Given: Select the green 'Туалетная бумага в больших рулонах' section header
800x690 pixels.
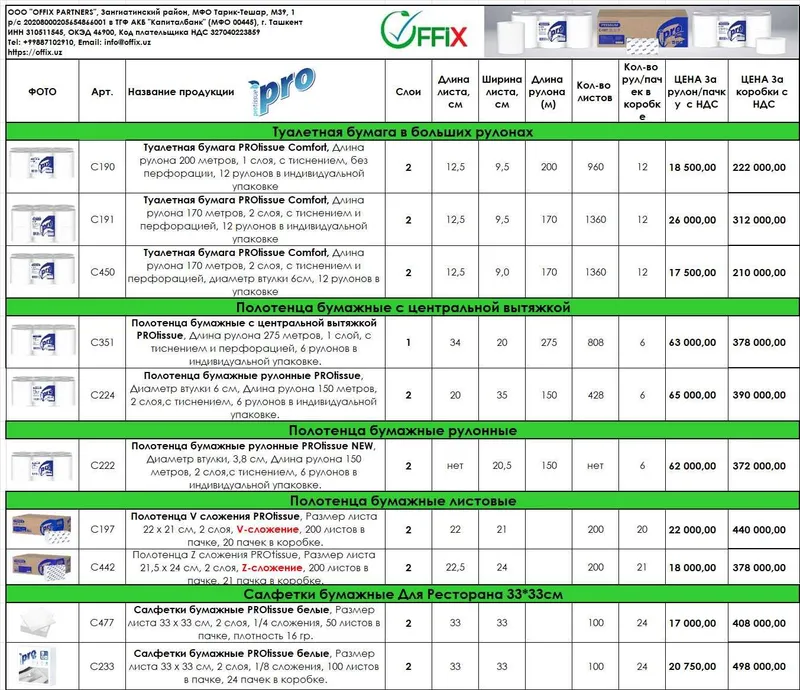Looking at the screenshot, I should [403, 132].
